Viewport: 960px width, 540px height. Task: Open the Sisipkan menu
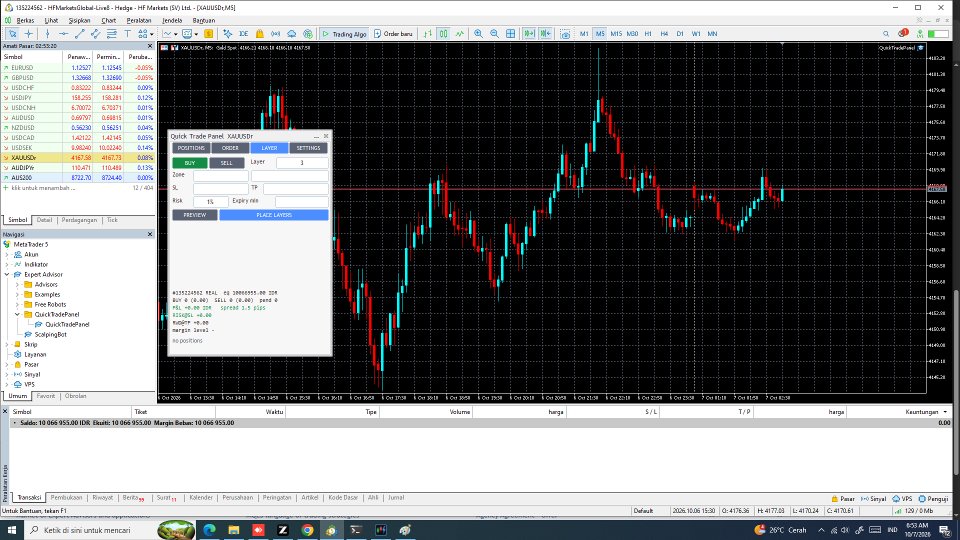pos(79,20)
